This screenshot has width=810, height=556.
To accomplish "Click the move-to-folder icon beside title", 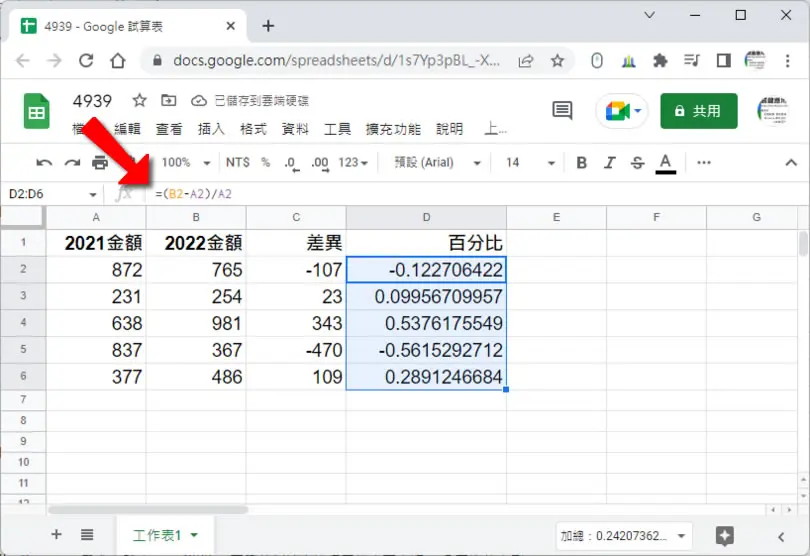I will 168,100.
